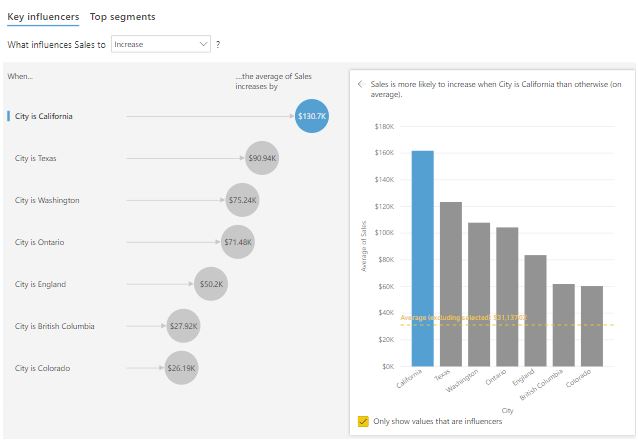Click the question mark after the dropdown
This screenshot has width=639, height=440.
(x=218, y=45)
